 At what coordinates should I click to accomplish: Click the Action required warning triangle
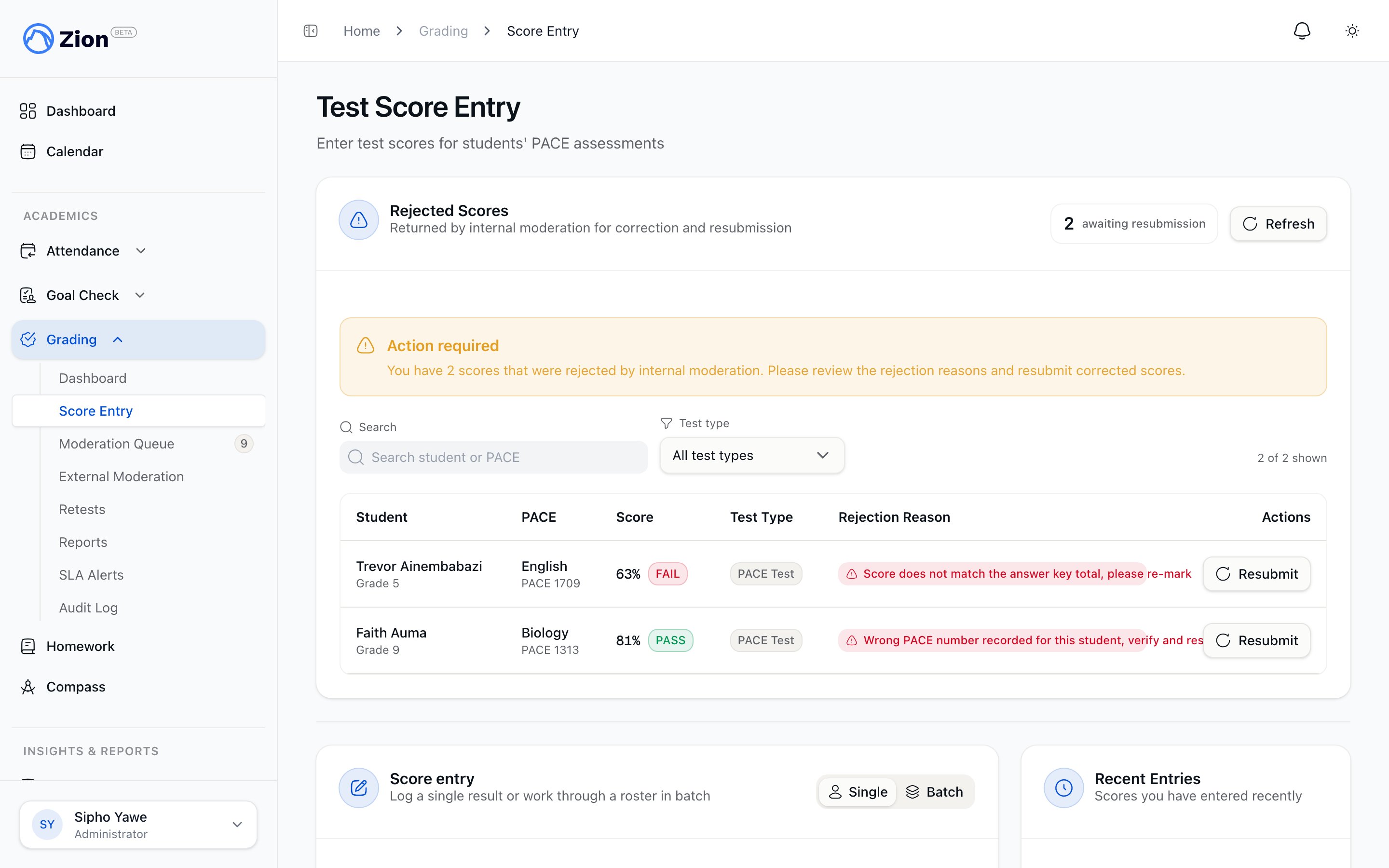(366, 346)
